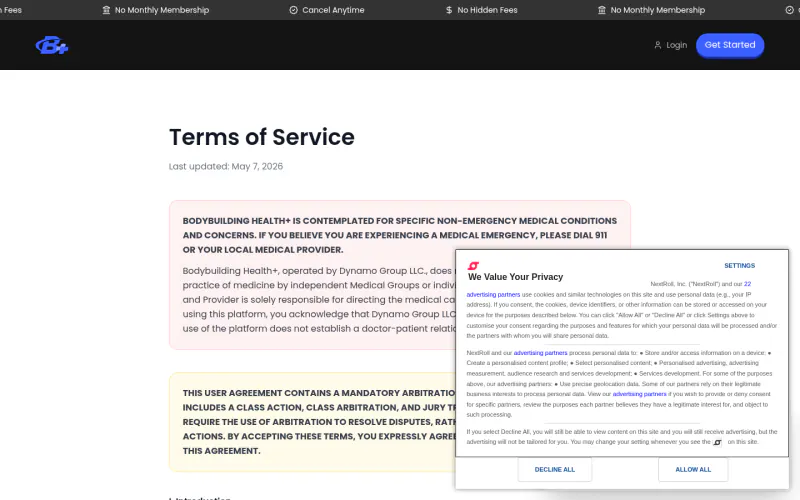Allow all cookies

(x=693, y=469)
